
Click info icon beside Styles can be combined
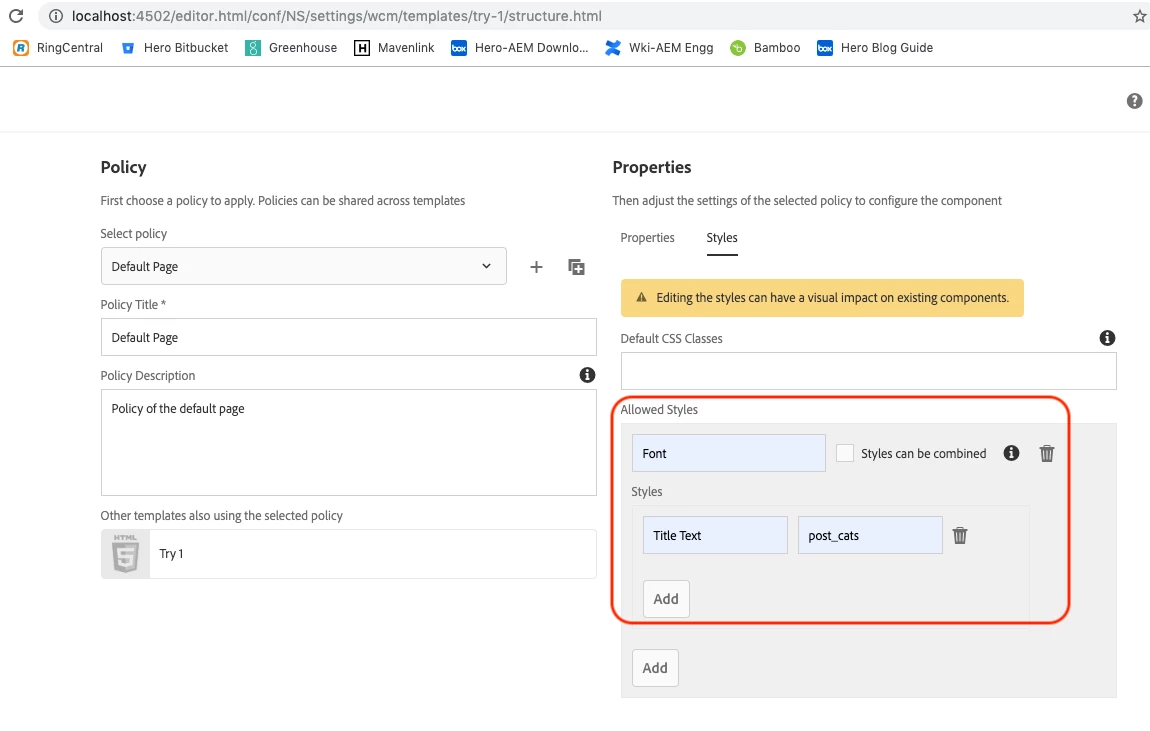[1011, 453]
